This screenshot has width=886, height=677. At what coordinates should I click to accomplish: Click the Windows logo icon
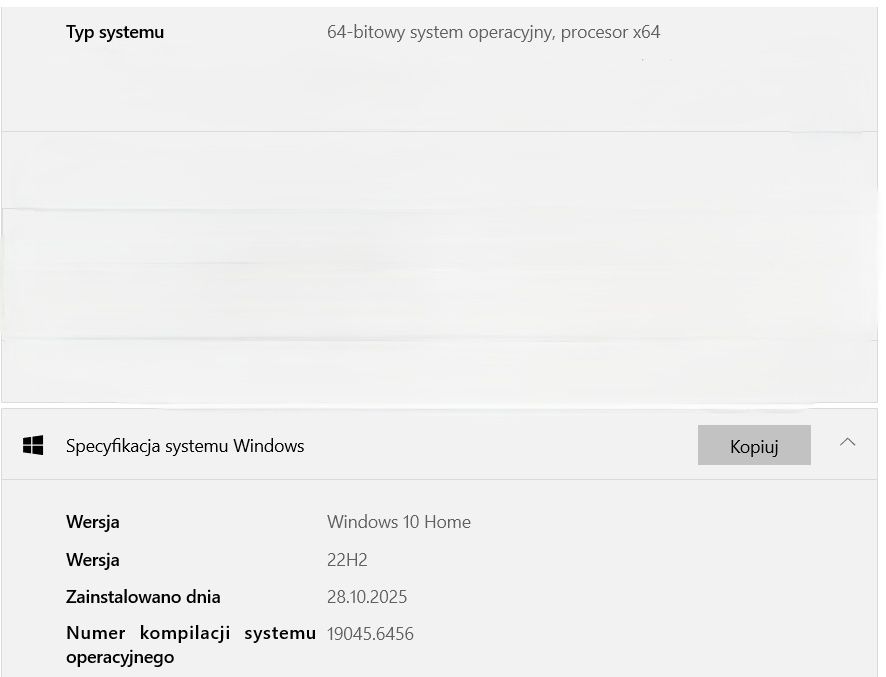33,445
